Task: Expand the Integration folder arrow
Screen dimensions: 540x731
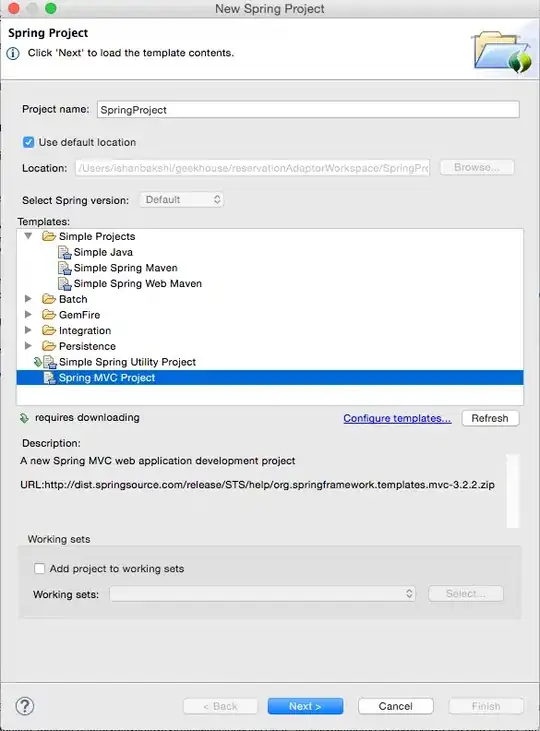Action: point(28,330)
